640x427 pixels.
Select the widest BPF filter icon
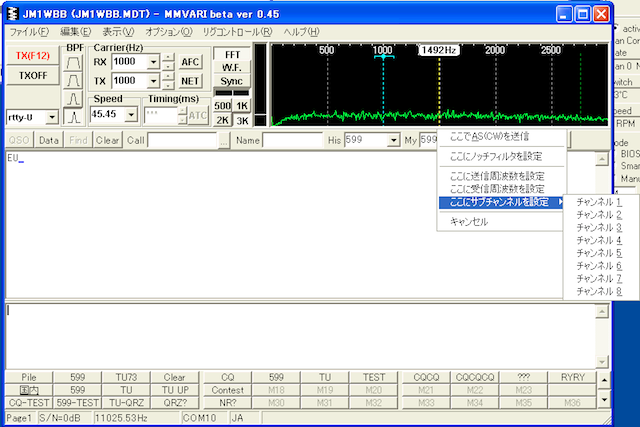tap(73, 63)
